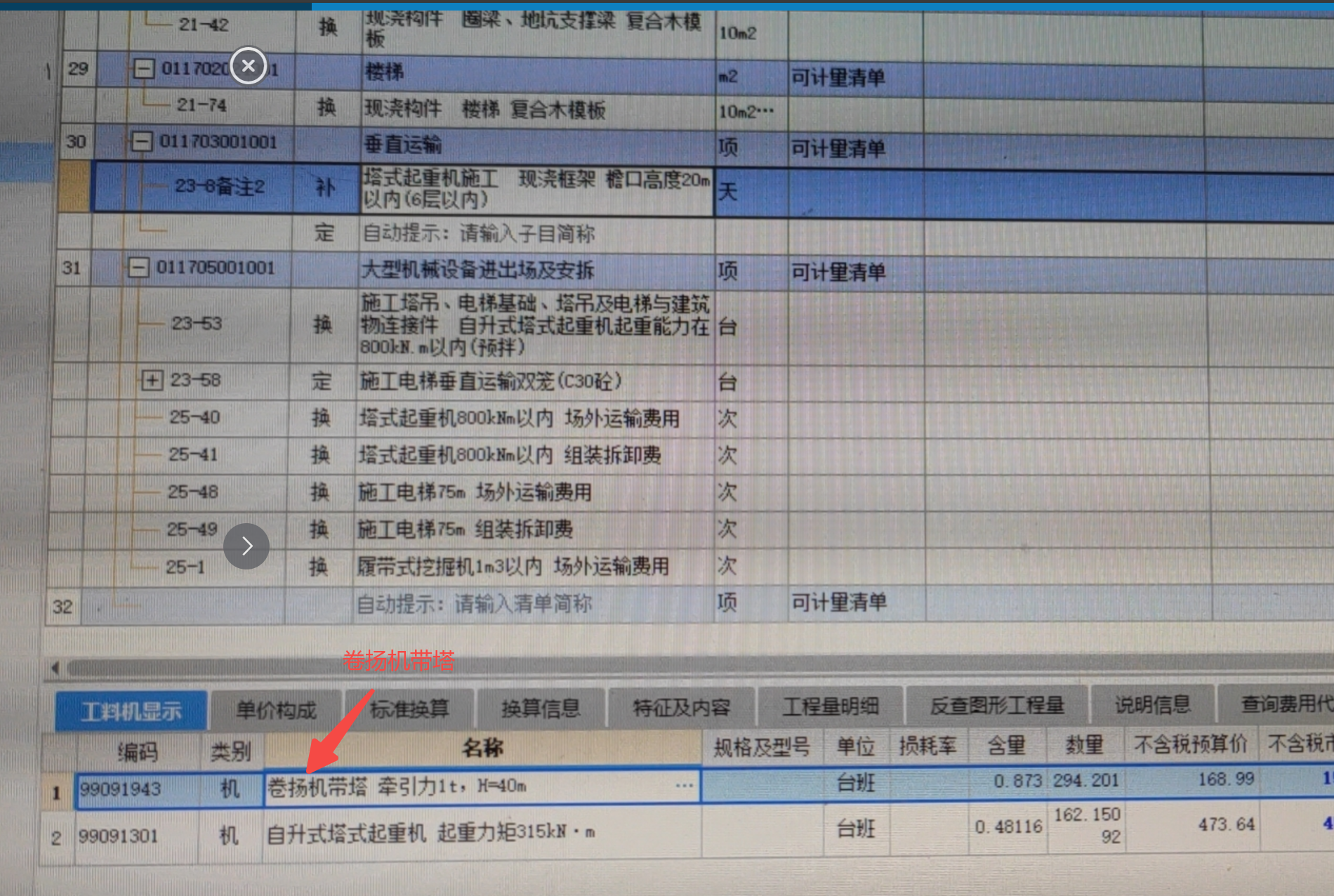Screen dimensions: 1334x896
Task: Click the 名称 column header
Action: (x=482, y=749)
